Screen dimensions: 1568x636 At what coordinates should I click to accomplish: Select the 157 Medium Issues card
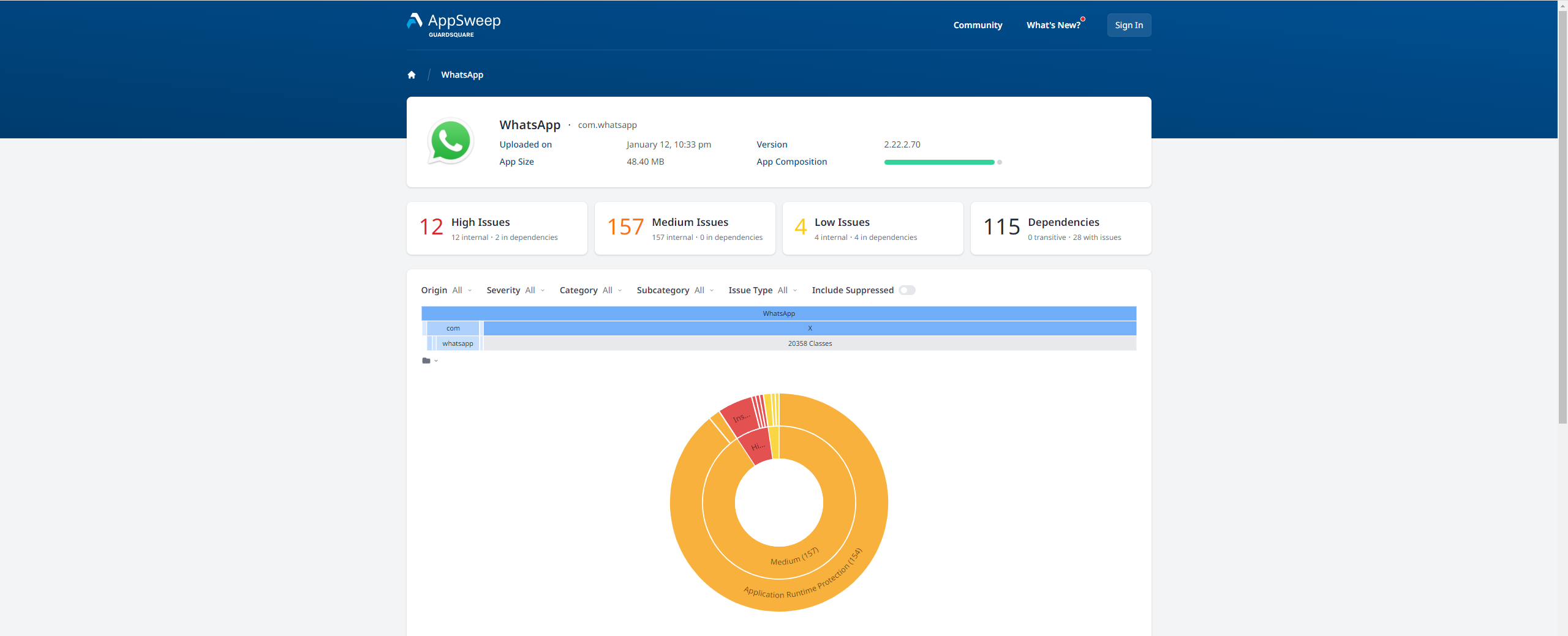[x=685, y=228]
